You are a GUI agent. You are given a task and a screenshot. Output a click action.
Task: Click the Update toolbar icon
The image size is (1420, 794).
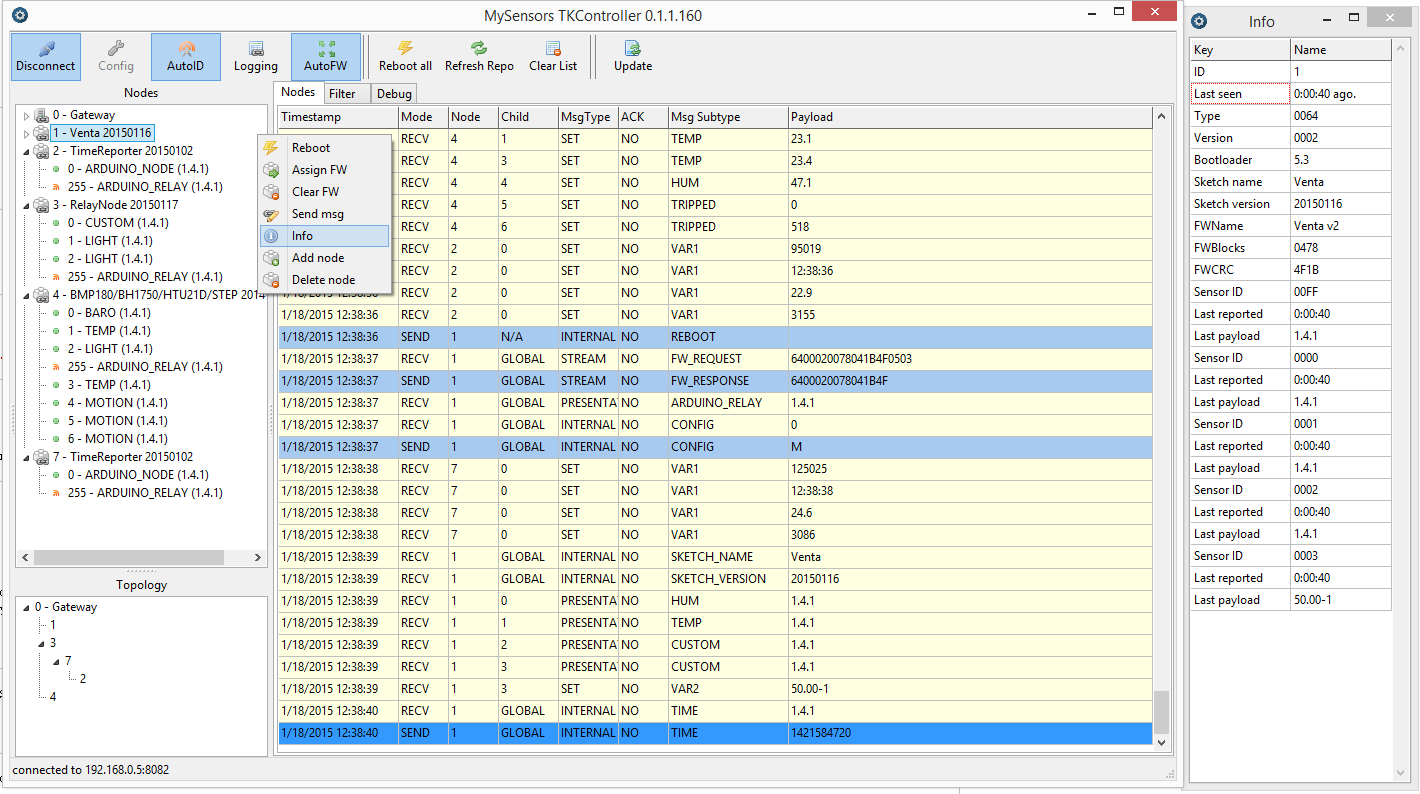point(632,48)
